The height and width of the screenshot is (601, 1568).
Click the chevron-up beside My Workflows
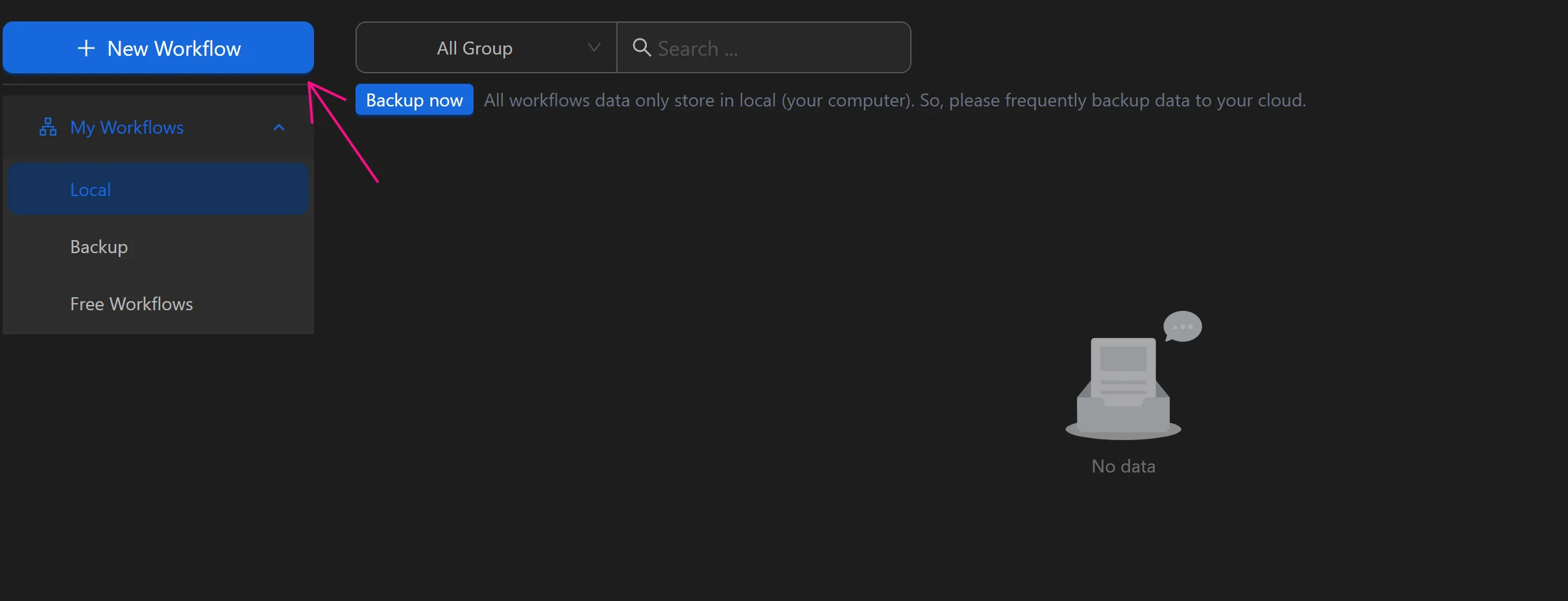pos(278,127)
